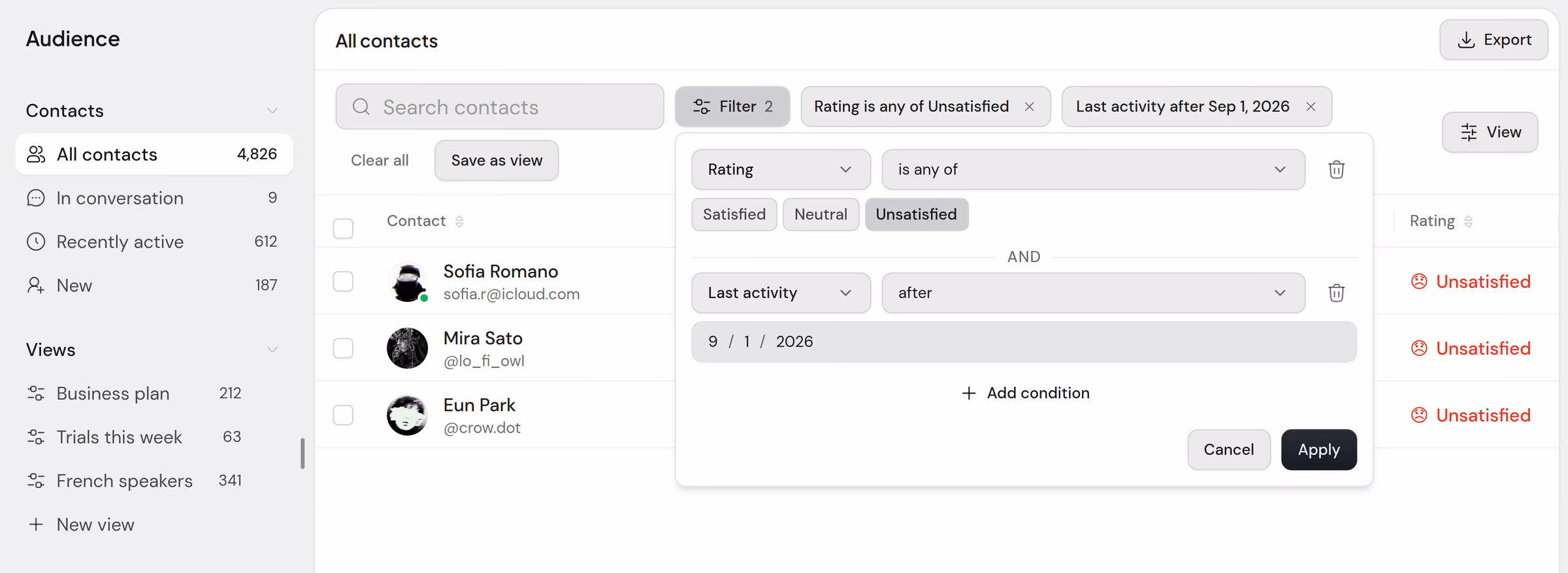Sort by the Rating column arrows
This screenshot has height=573, width=1568.
[1468, 221]
